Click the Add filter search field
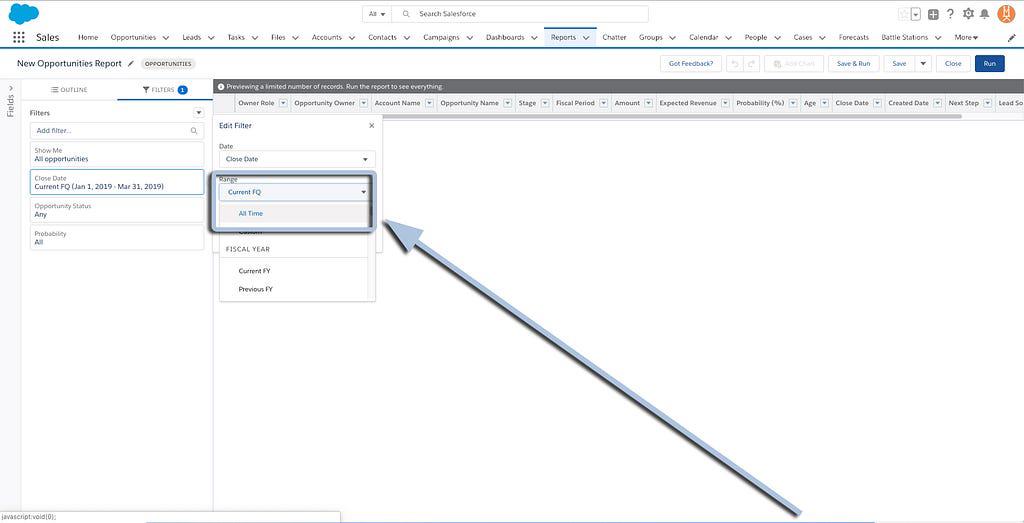 click(116, 131)
